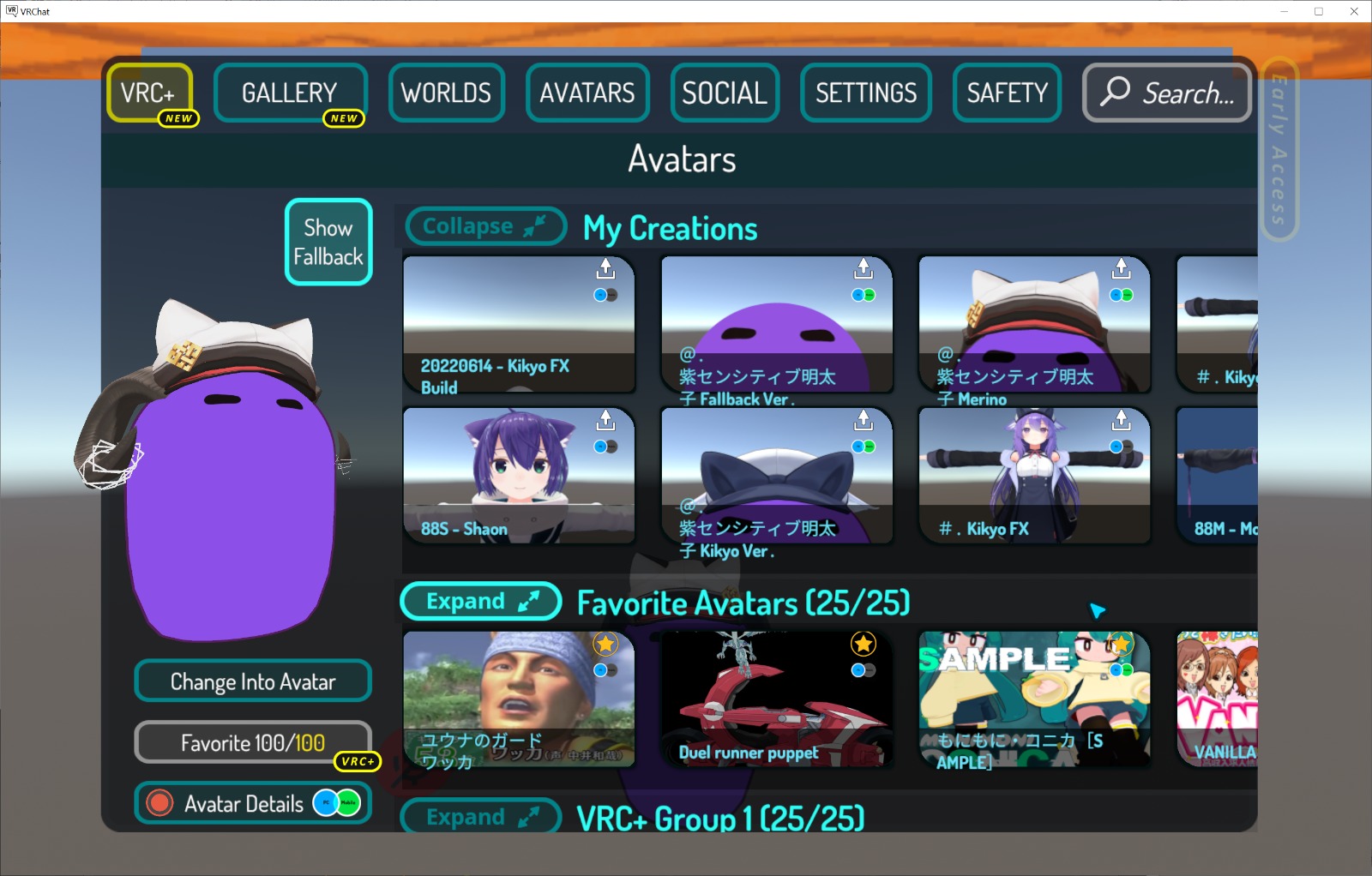
Task: Select ユウナのガード ワッカ favorite avatar
Action: coord(519,699)
